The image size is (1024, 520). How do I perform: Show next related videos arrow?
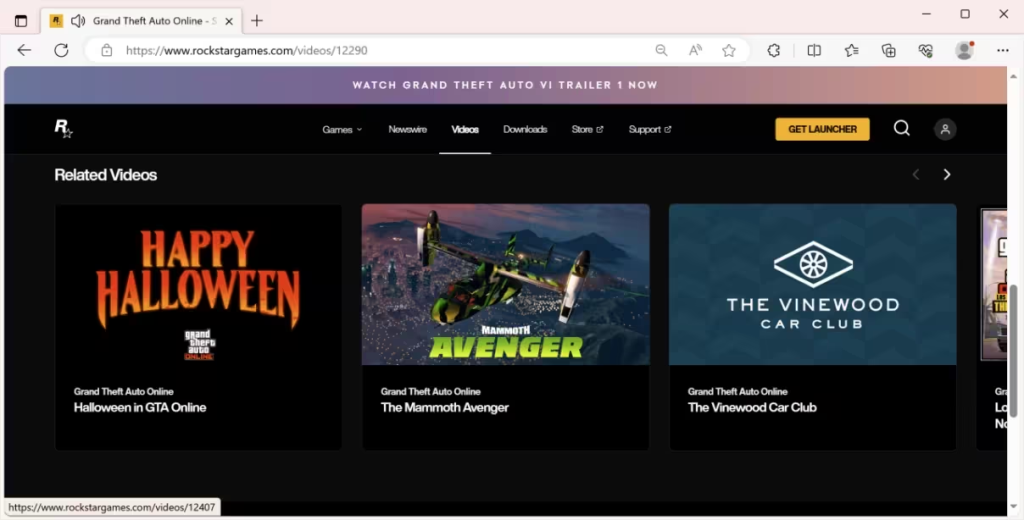[x=947, y=174]
